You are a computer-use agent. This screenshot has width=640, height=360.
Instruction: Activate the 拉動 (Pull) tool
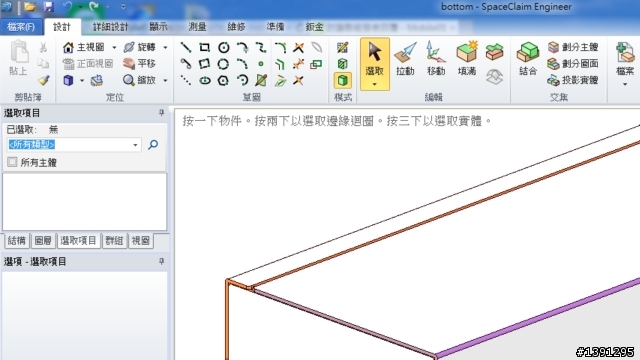point(405,59)
